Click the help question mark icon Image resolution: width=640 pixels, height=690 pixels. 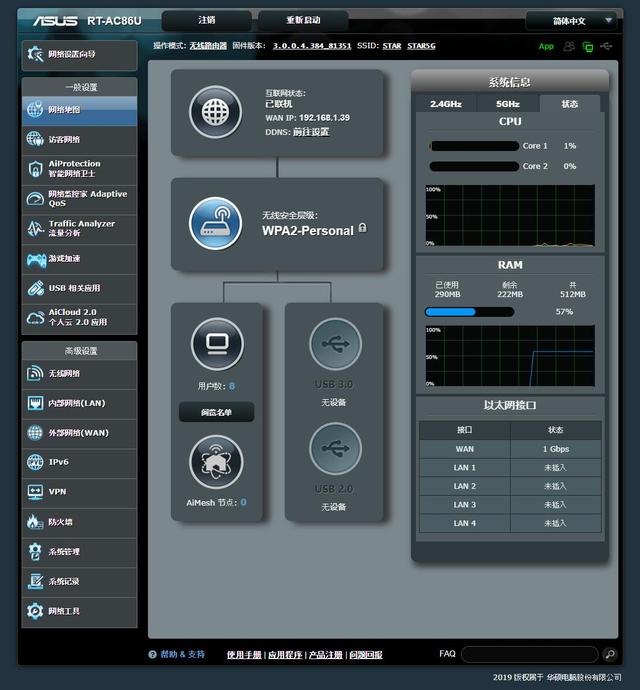coord(152,654)
